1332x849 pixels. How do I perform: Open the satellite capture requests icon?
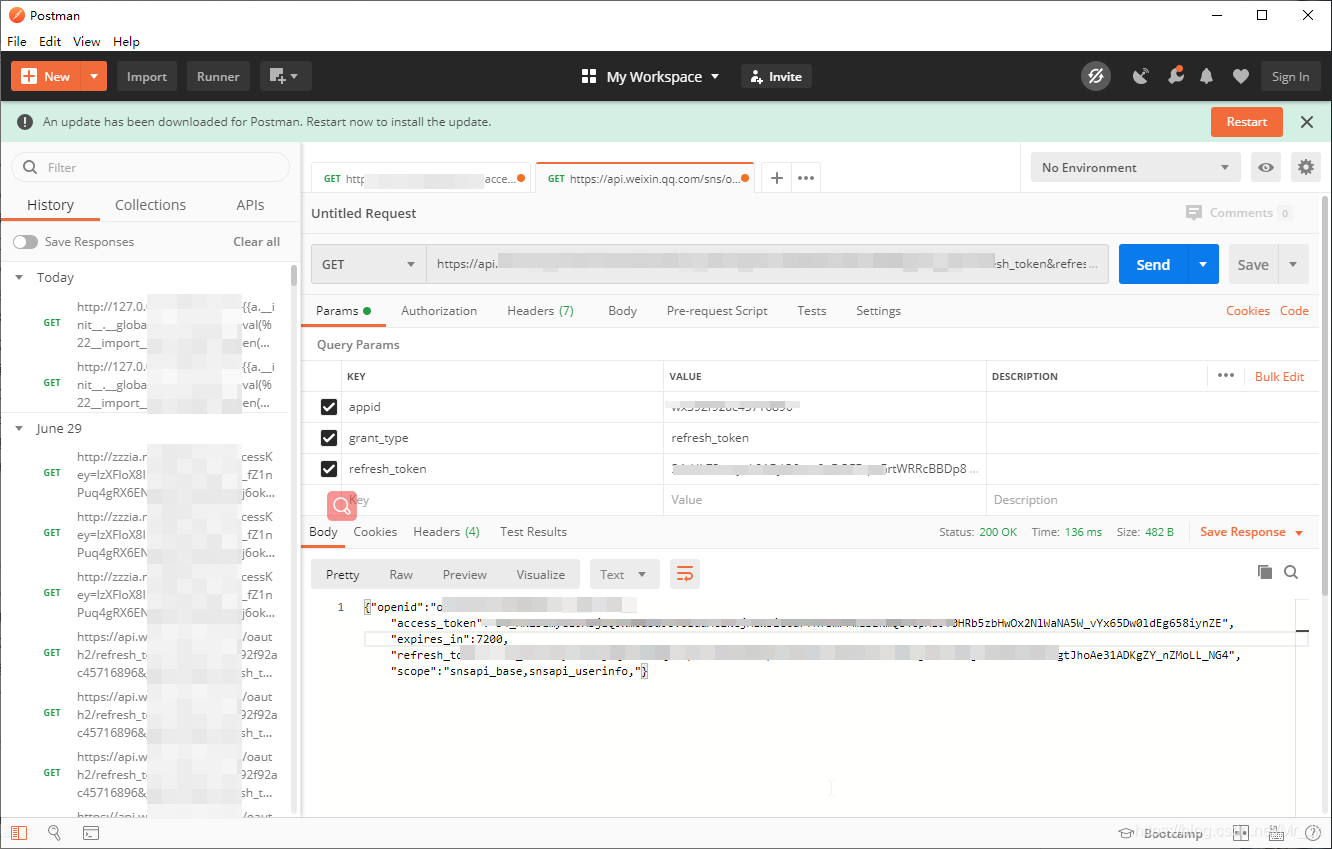pos(1141,77)
